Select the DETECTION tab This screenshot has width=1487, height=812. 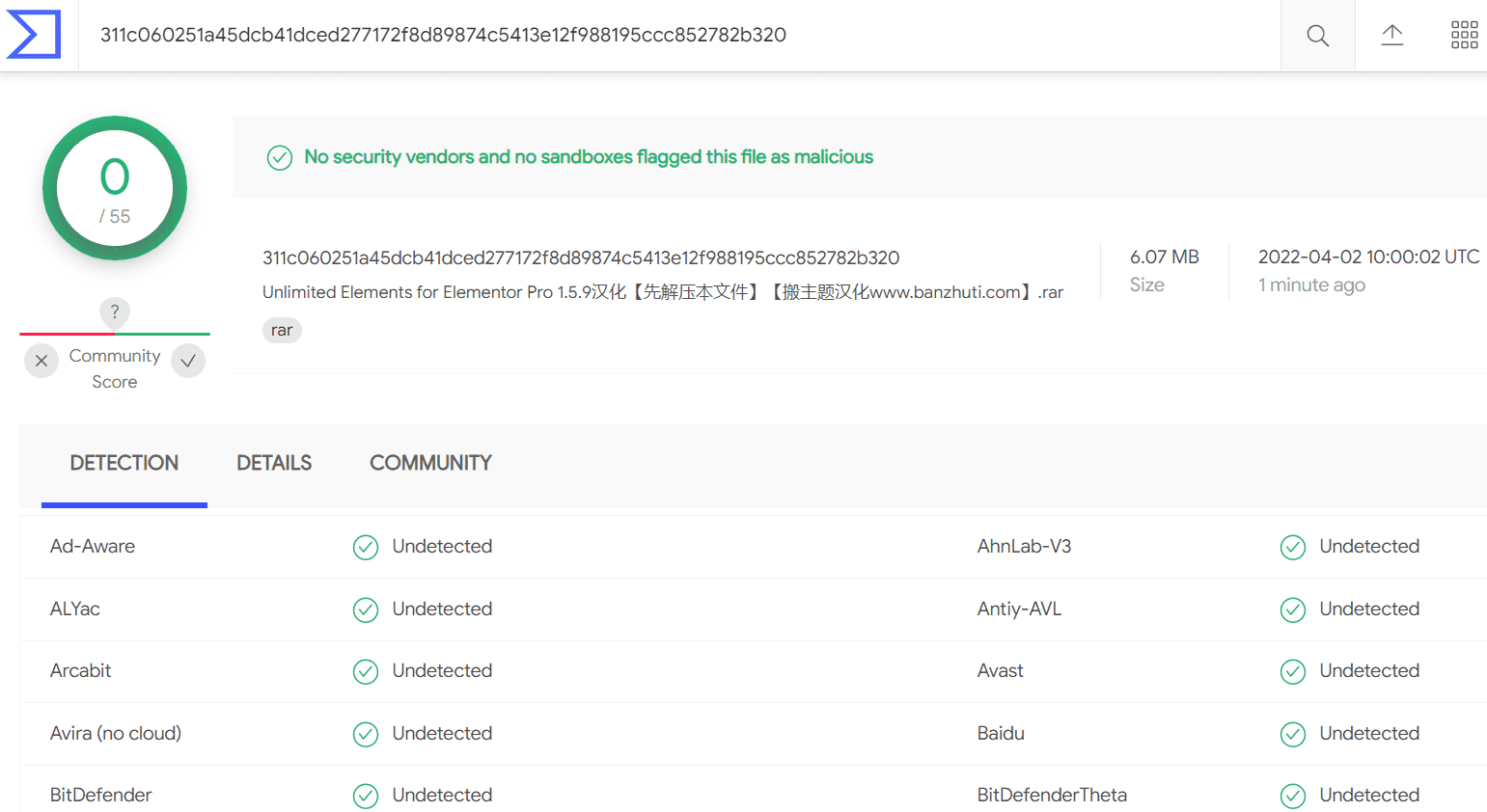pos(124,463)
